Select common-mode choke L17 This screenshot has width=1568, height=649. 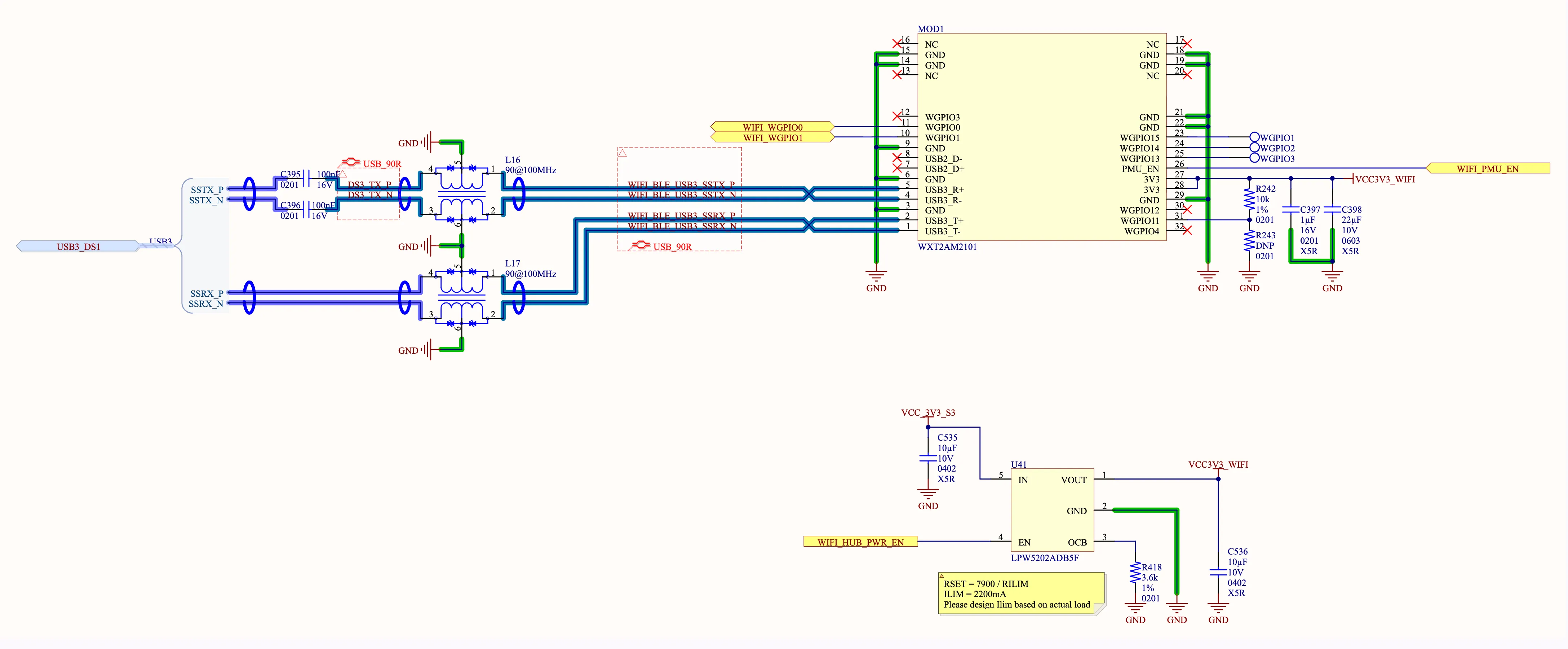coord(461,298)
